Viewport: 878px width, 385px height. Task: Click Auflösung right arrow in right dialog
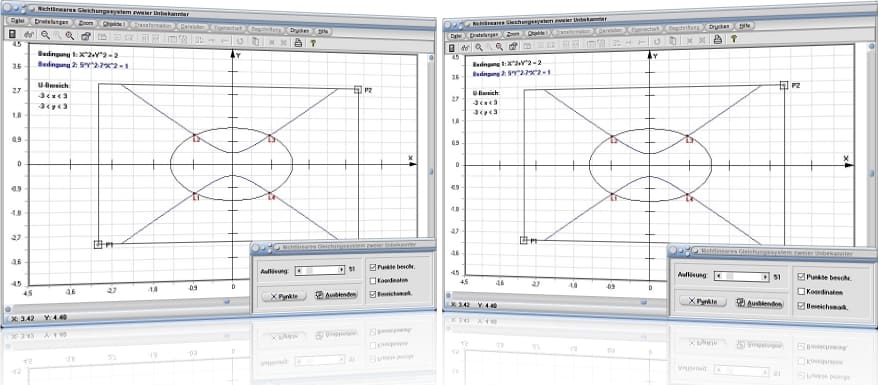point(766,276)
